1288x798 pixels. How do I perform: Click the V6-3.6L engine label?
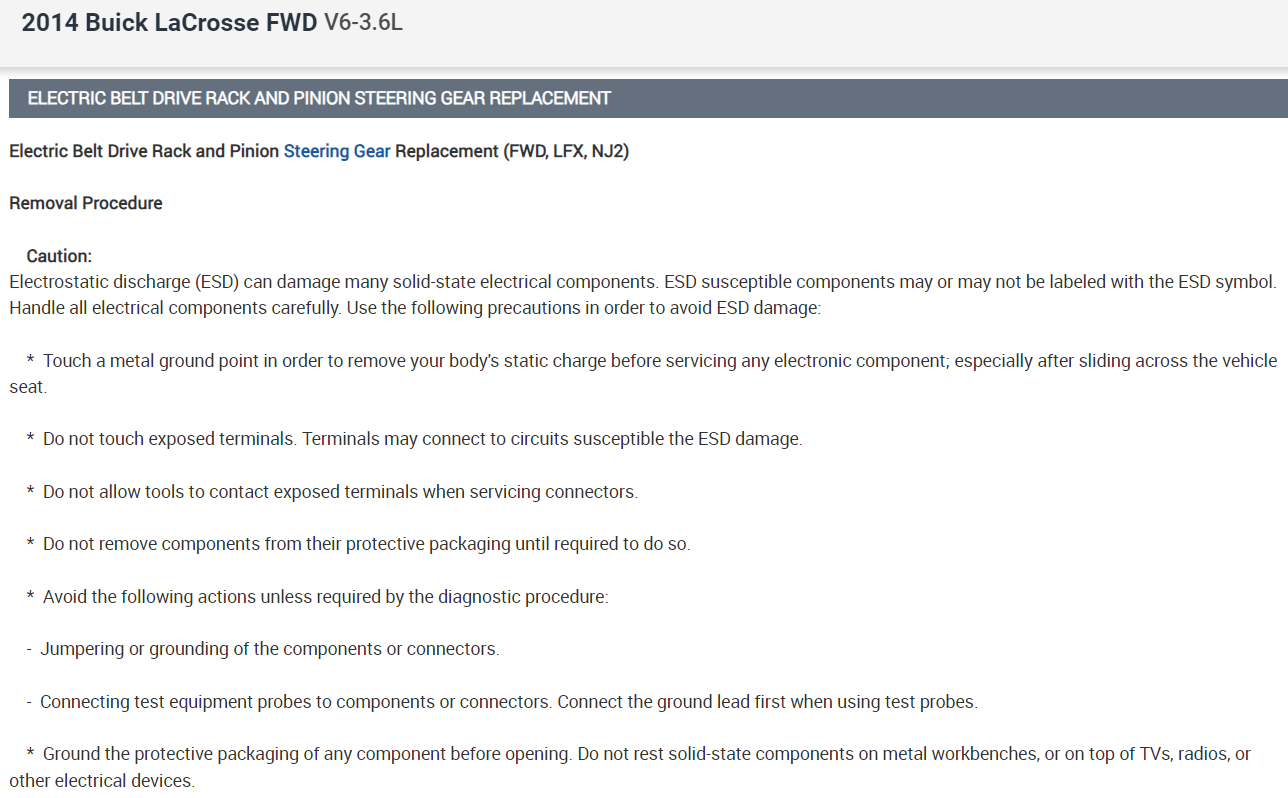(363, 23)
